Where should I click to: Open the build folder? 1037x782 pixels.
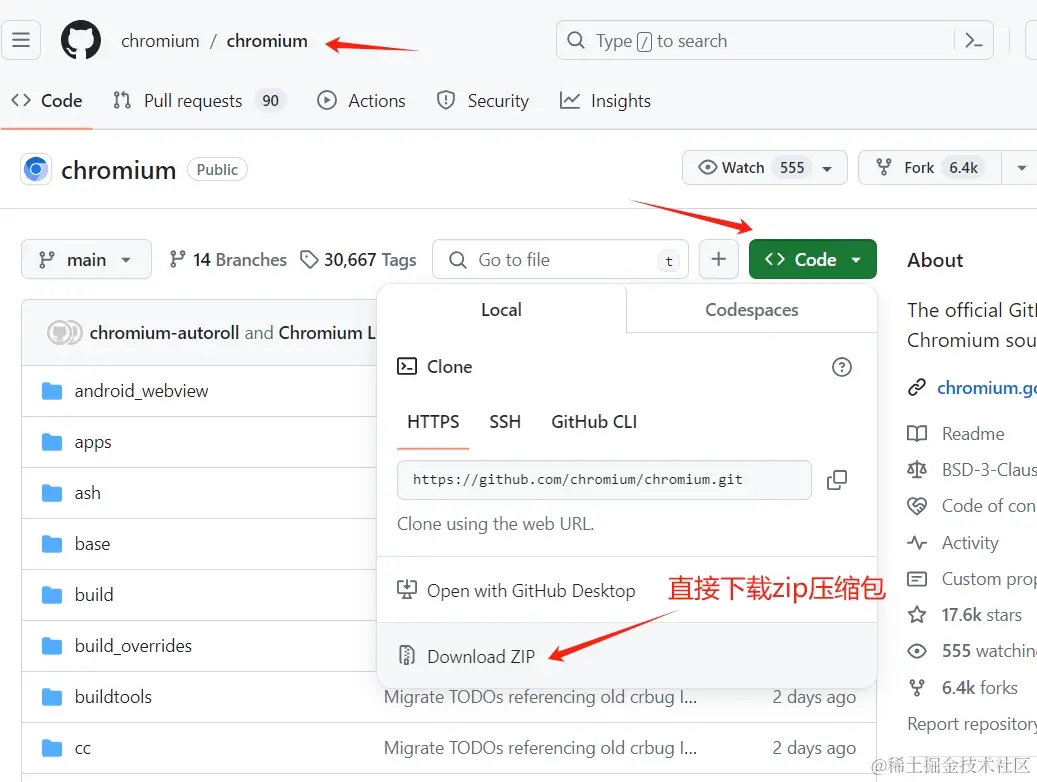coord(94,595)
